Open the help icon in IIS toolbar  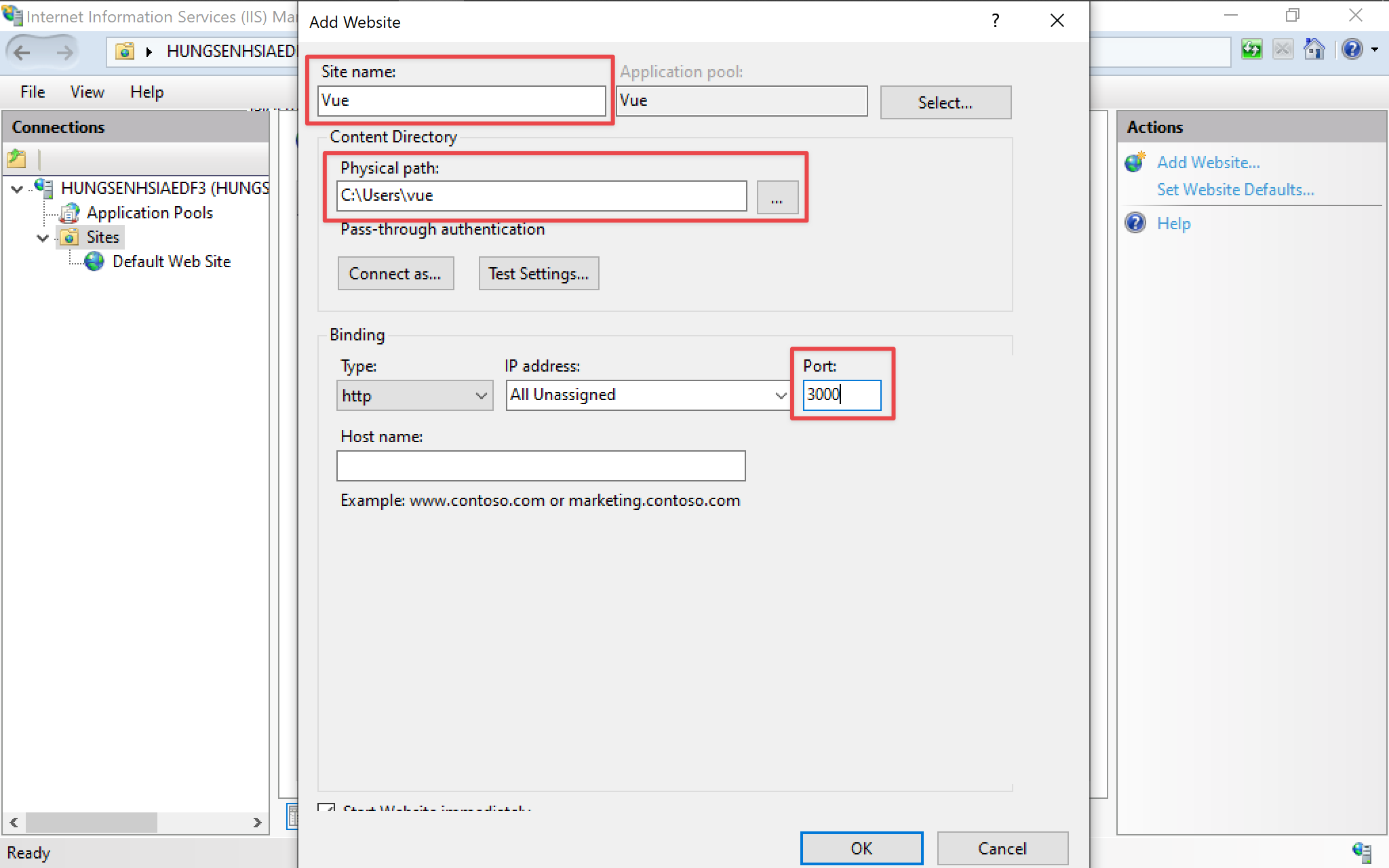[1352, 50]
